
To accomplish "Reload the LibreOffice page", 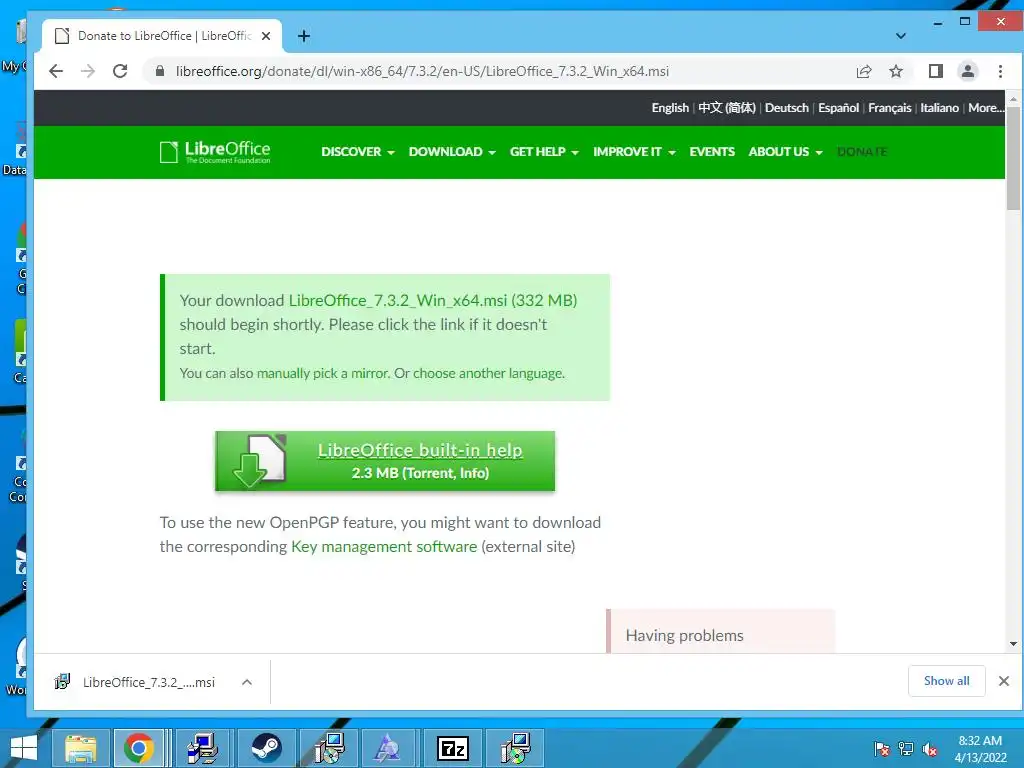I will tap(120, 71).
